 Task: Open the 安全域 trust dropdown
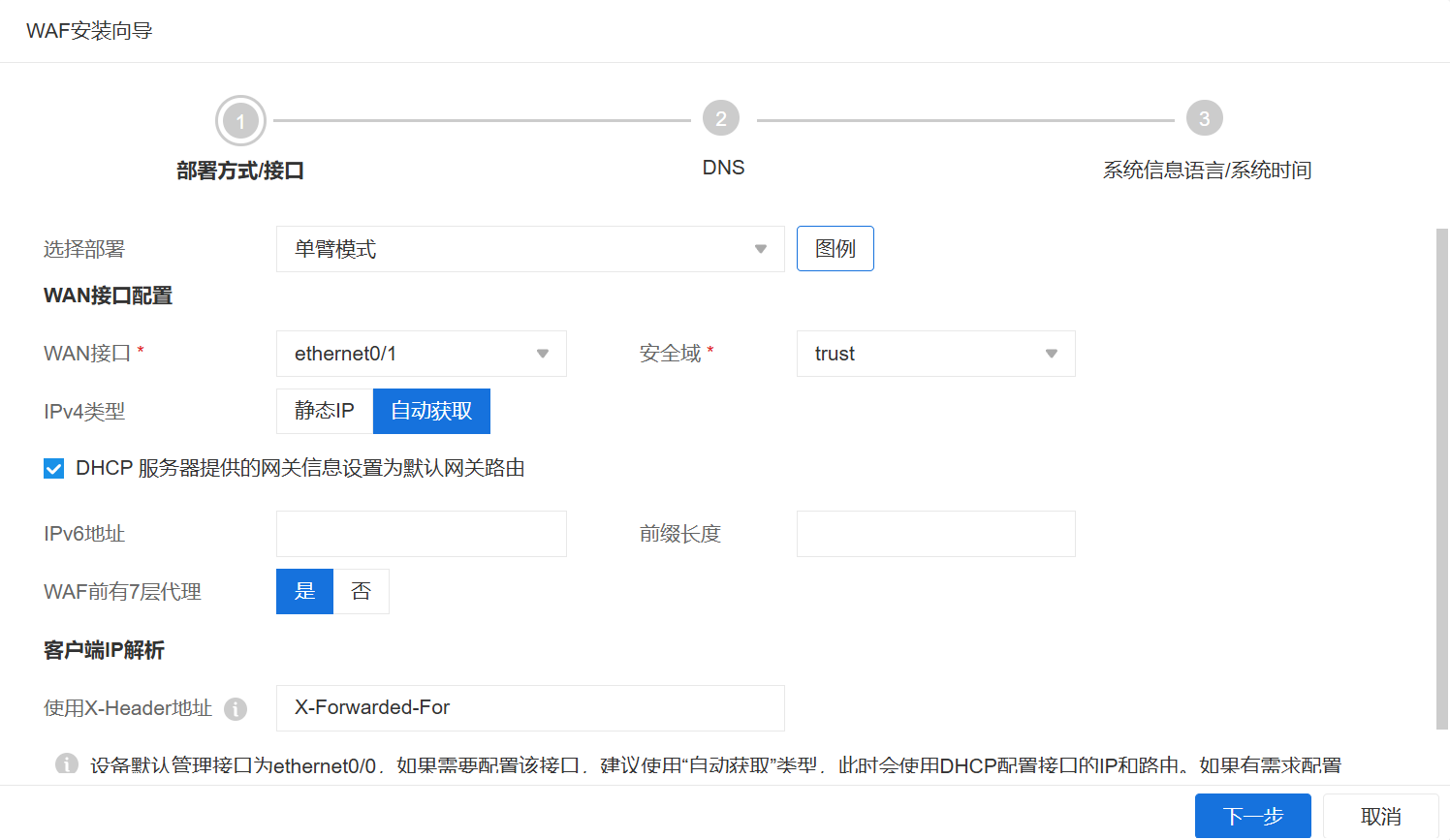[935, 354]
